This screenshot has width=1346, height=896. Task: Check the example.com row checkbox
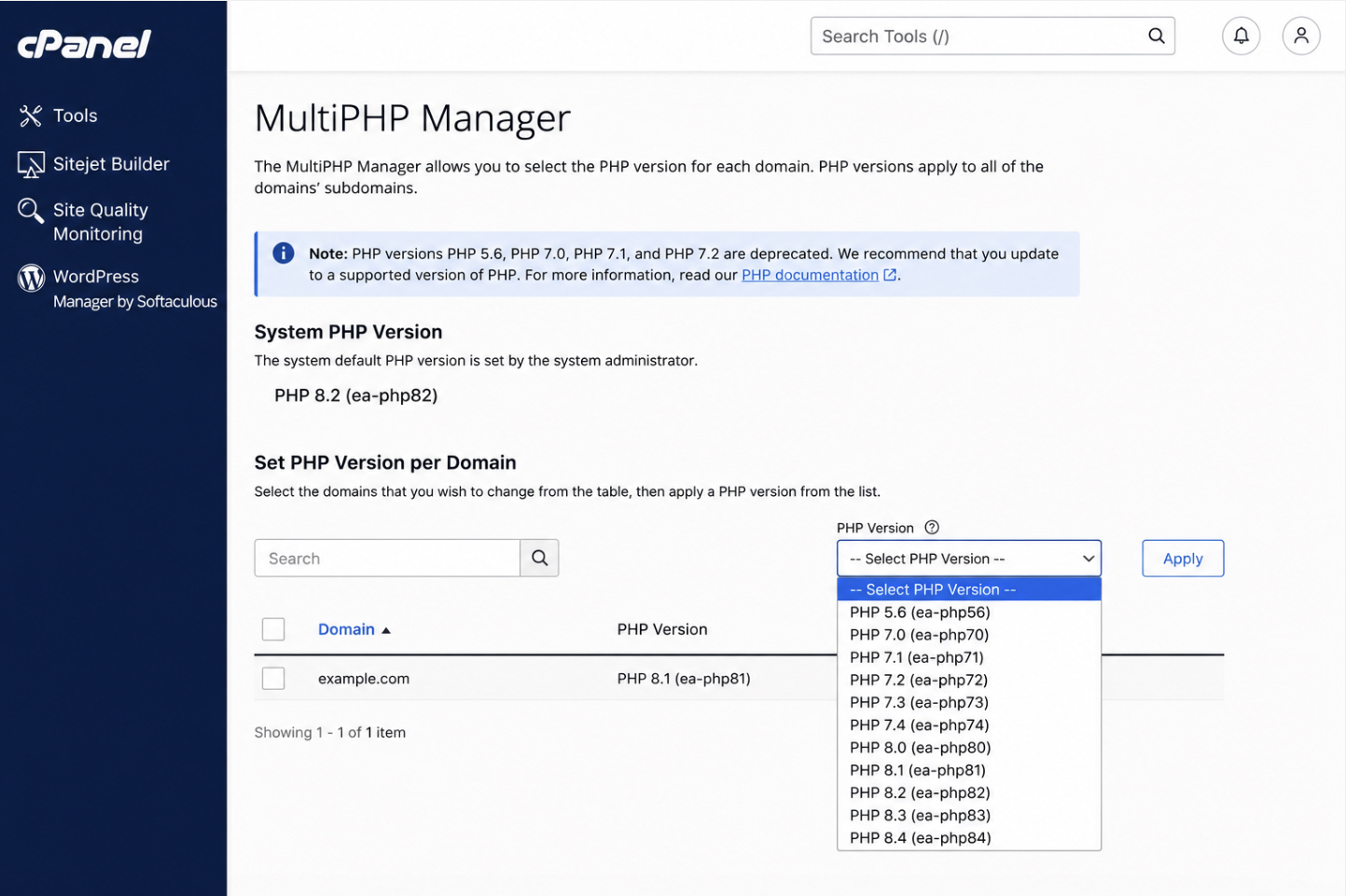[273, 678]
